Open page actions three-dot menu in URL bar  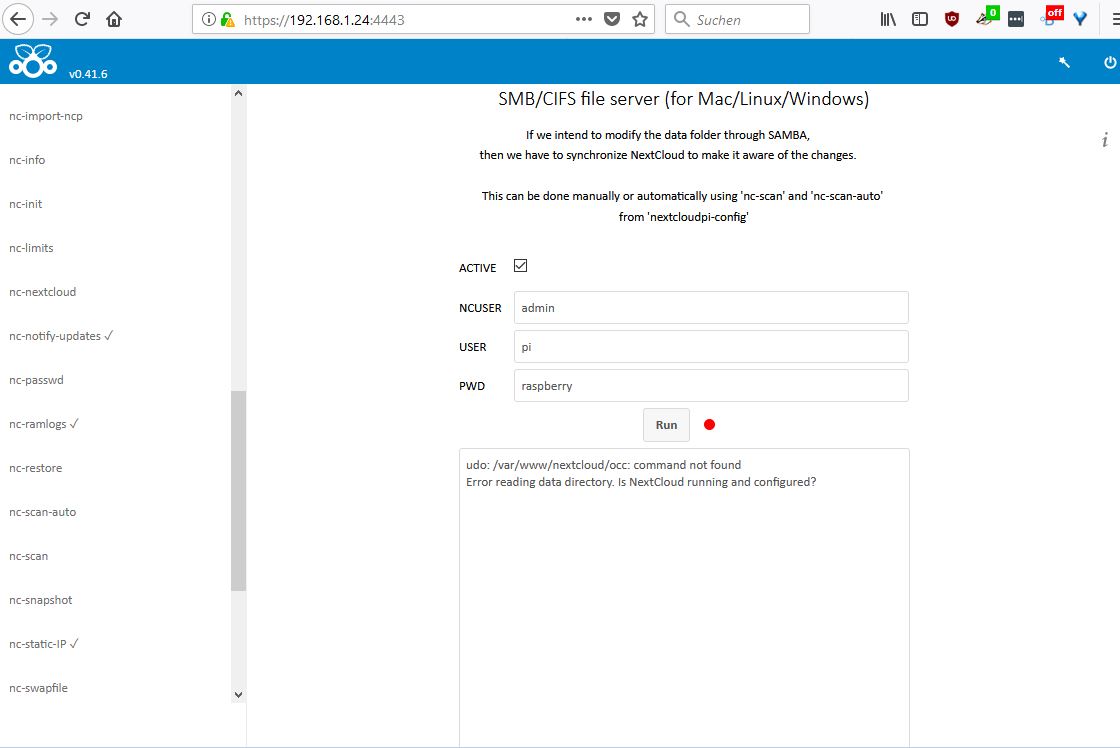pyautogui.click(x=584, y=19)
